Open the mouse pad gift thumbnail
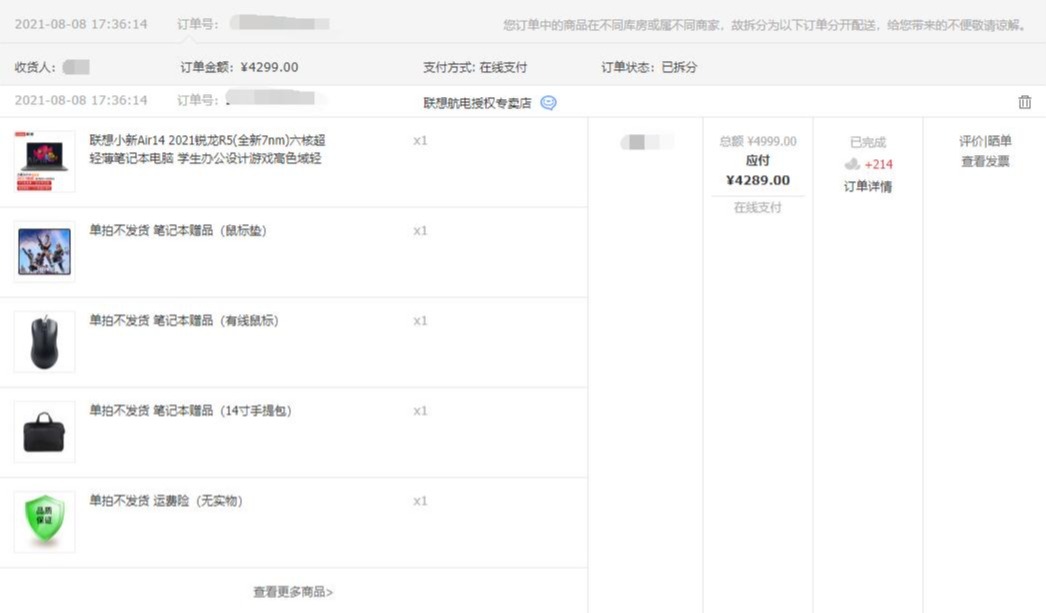The width and height of the screenshot is (1046, 613). tap(44, 251)
